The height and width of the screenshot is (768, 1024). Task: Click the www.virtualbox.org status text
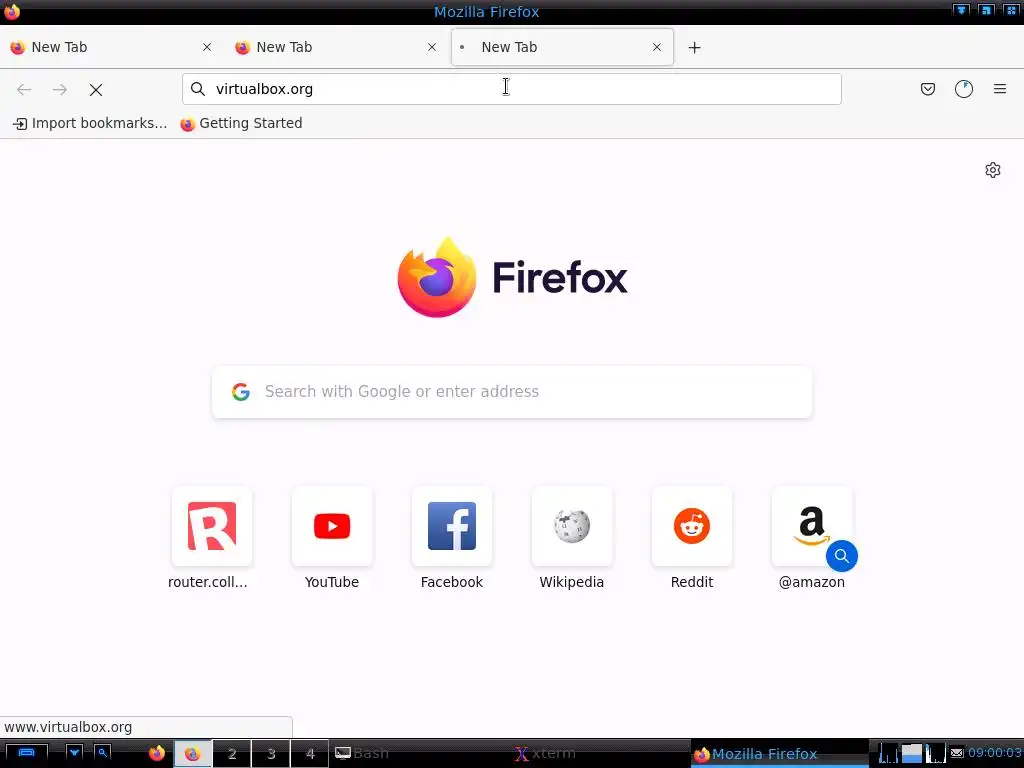coord(68,727)
